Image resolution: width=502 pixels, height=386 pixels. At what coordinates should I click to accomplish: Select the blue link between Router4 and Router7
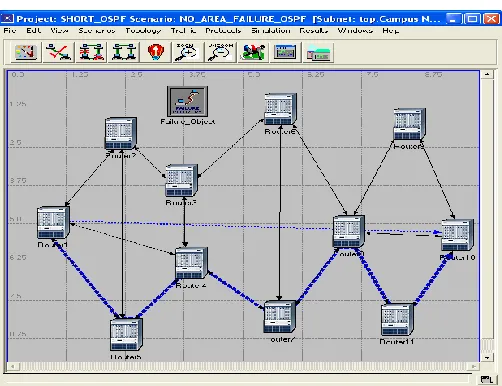(x=236, y=290)
